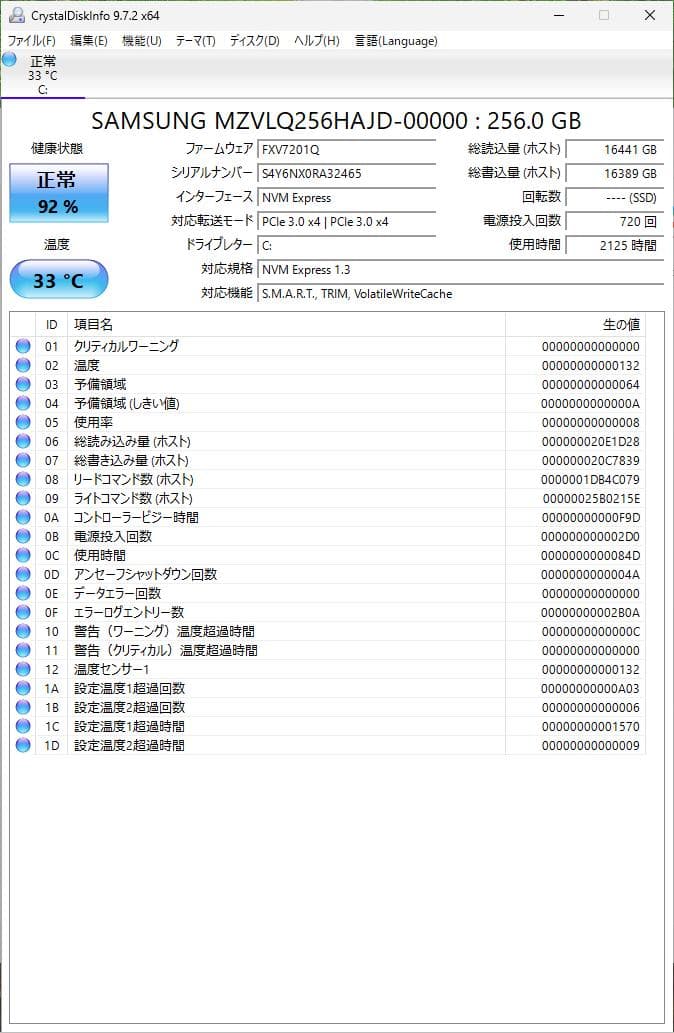Click raw value 00000000000F9D
This screenshot has height=1033, width=674.
click(590, 518)
